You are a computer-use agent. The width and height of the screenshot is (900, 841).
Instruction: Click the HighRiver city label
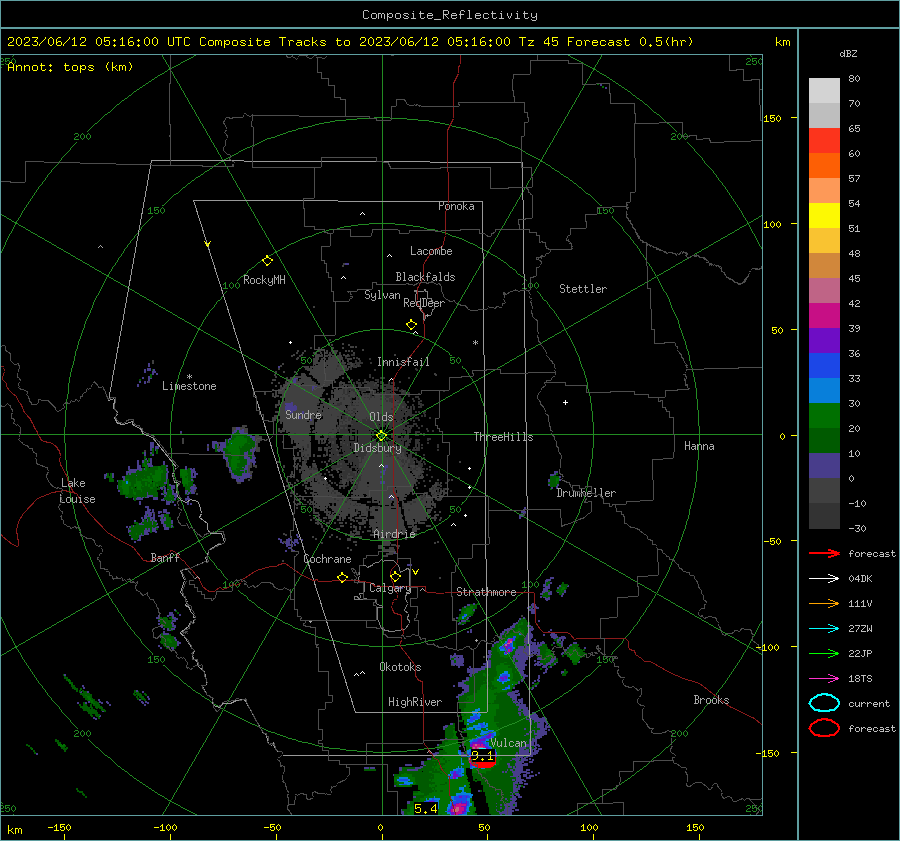415,702
